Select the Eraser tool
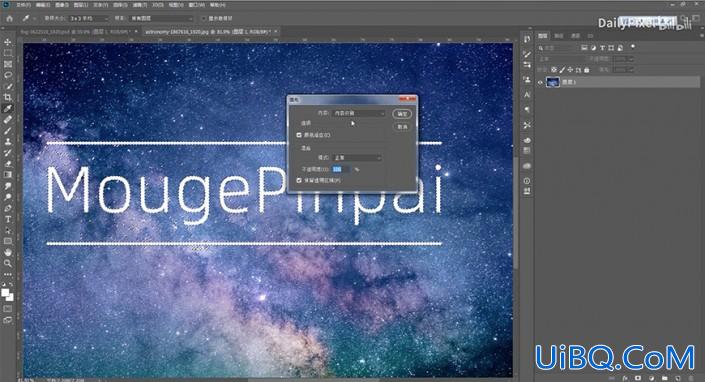 coord(8,164)
